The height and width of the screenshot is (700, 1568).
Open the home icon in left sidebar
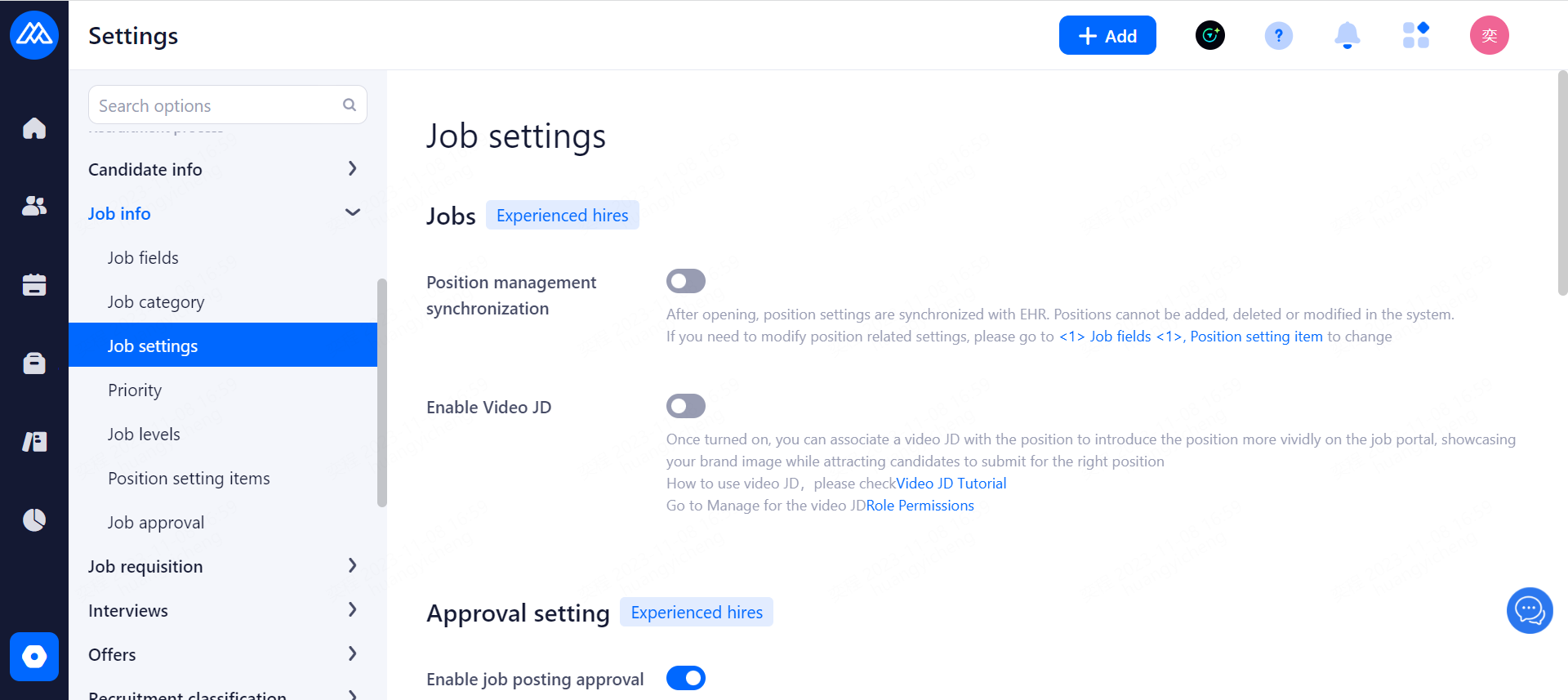[34, 128]
